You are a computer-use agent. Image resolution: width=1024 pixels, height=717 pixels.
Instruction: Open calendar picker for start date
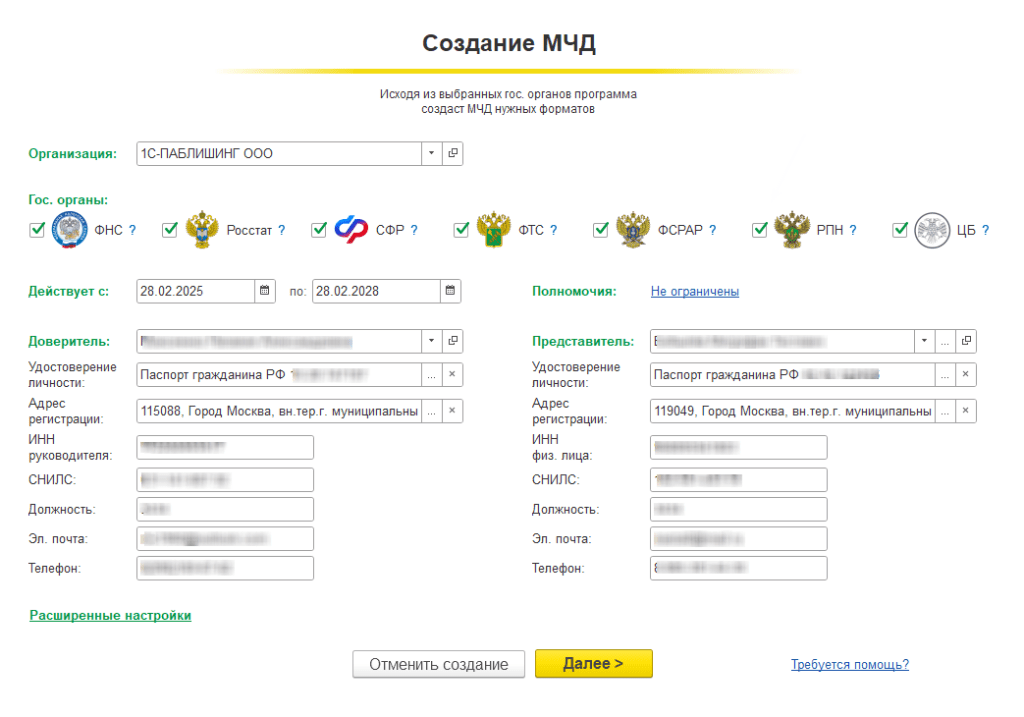click(265, 291)
